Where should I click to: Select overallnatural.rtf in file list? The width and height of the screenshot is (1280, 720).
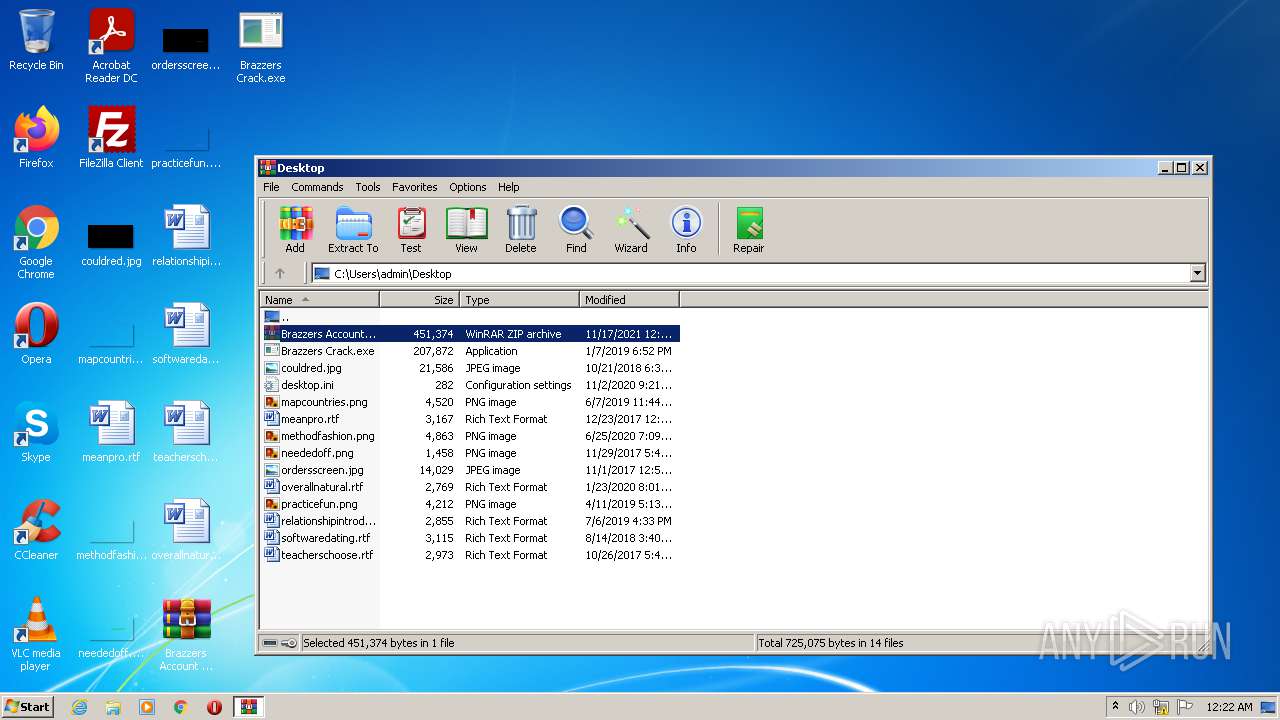pyautogui.click(x=471, y=487)
